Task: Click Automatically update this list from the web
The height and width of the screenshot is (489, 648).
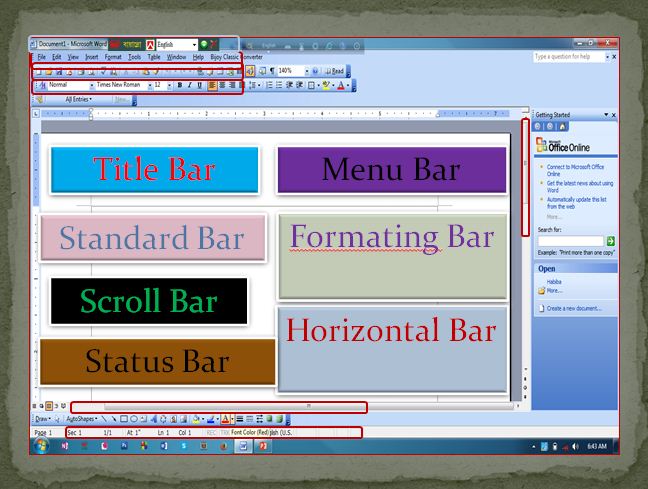Action: point(577,203)
